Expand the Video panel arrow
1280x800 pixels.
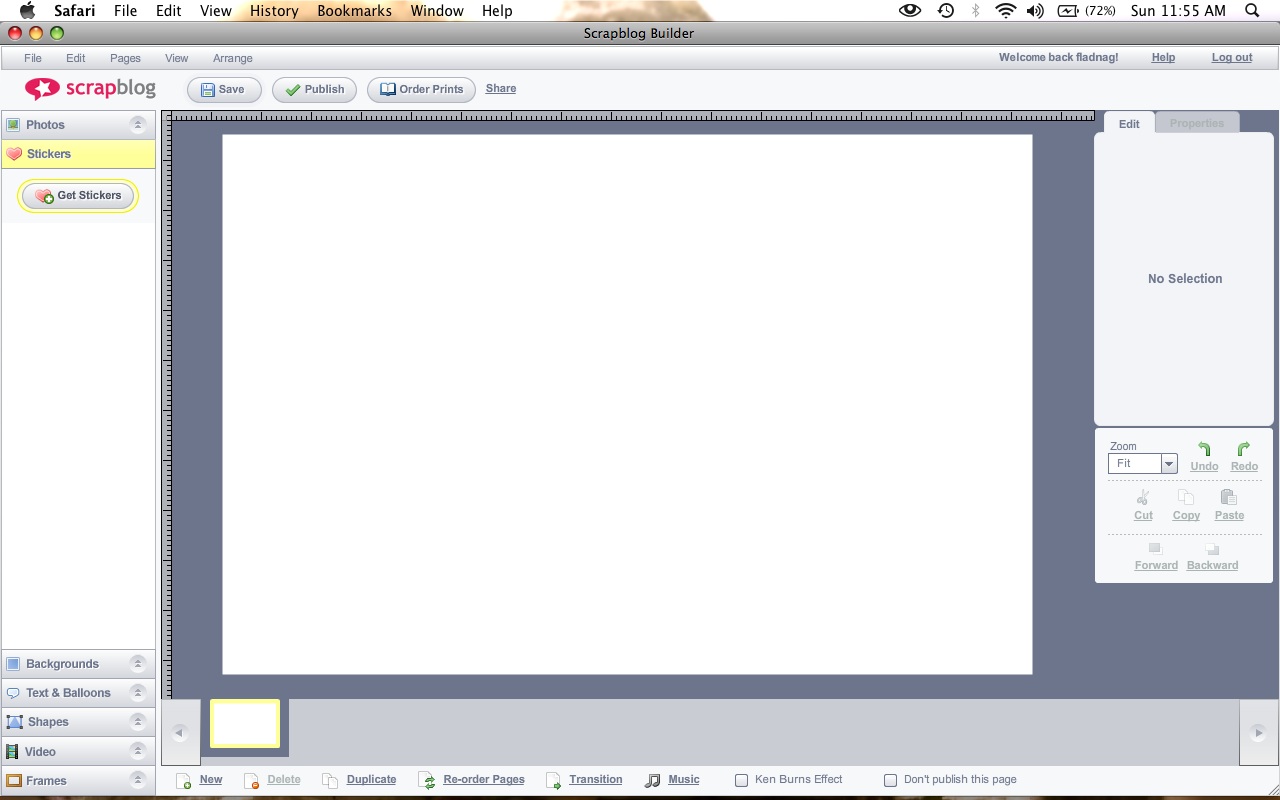point(138,751)
